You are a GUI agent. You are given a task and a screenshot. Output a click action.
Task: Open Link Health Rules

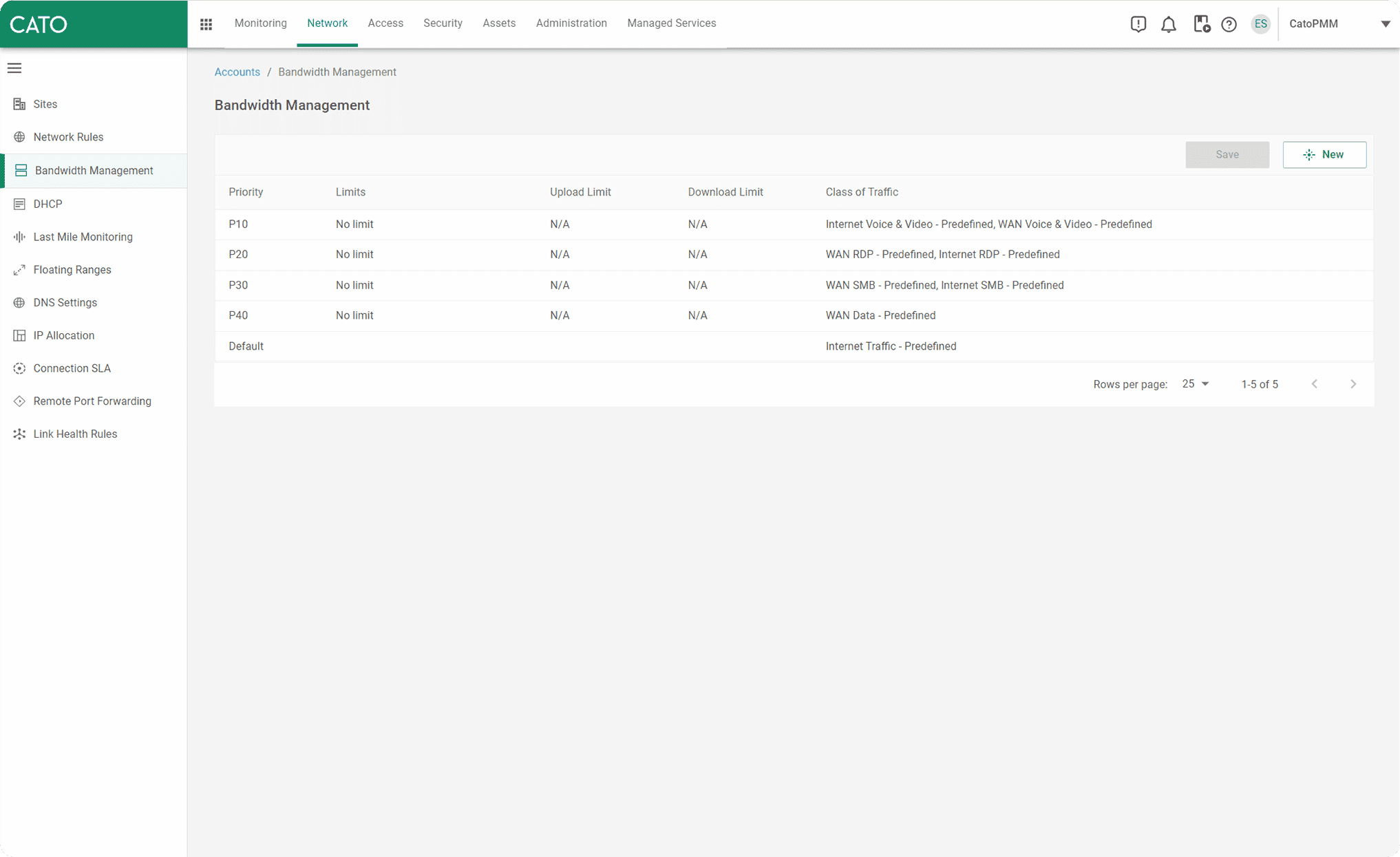[x=76, y=434]
